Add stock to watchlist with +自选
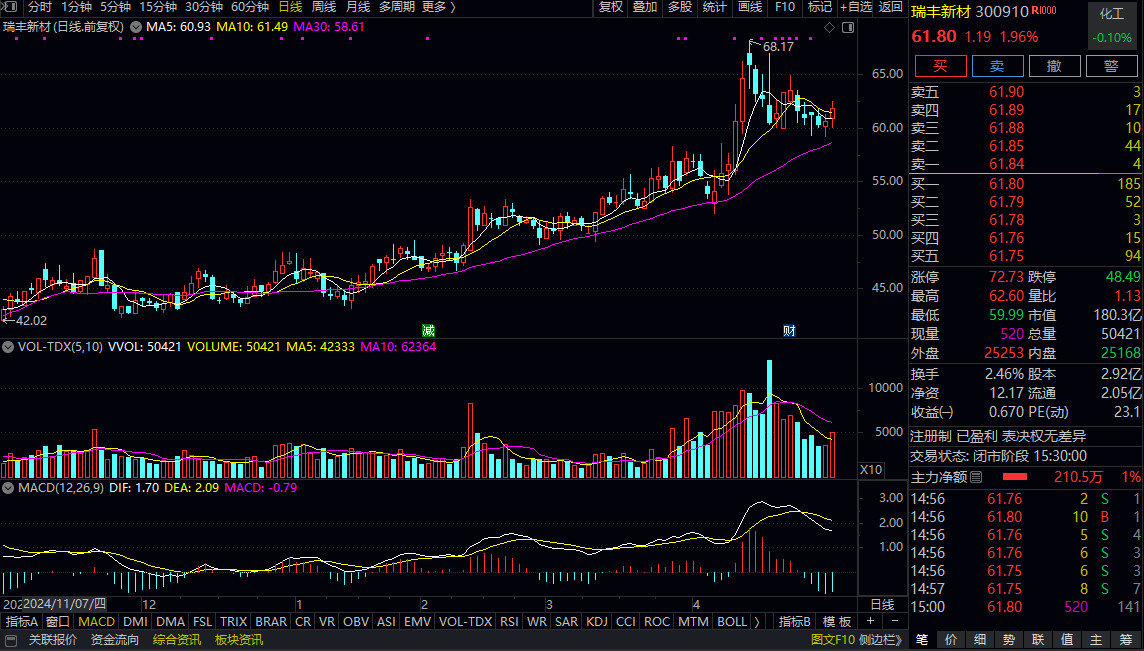 (856, 7)
